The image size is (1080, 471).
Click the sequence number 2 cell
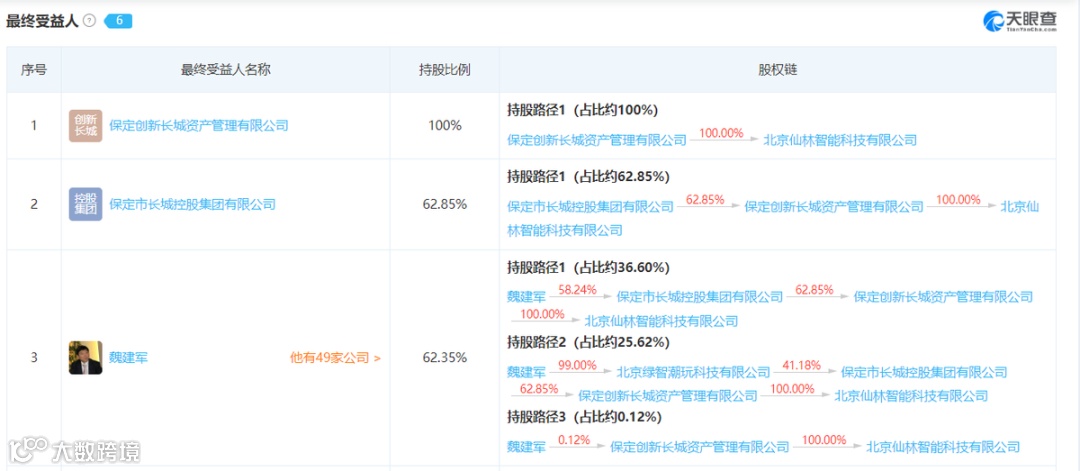point(34,204)
